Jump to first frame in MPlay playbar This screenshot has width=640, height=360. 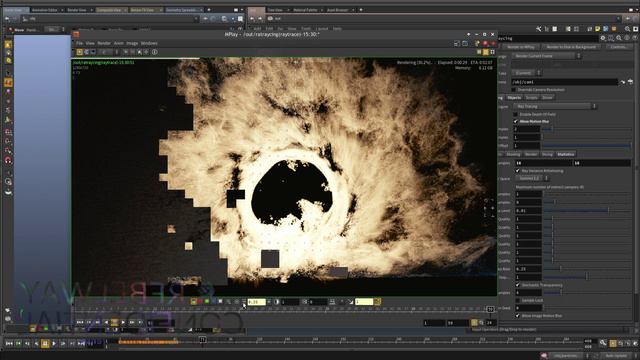(80, 322)
